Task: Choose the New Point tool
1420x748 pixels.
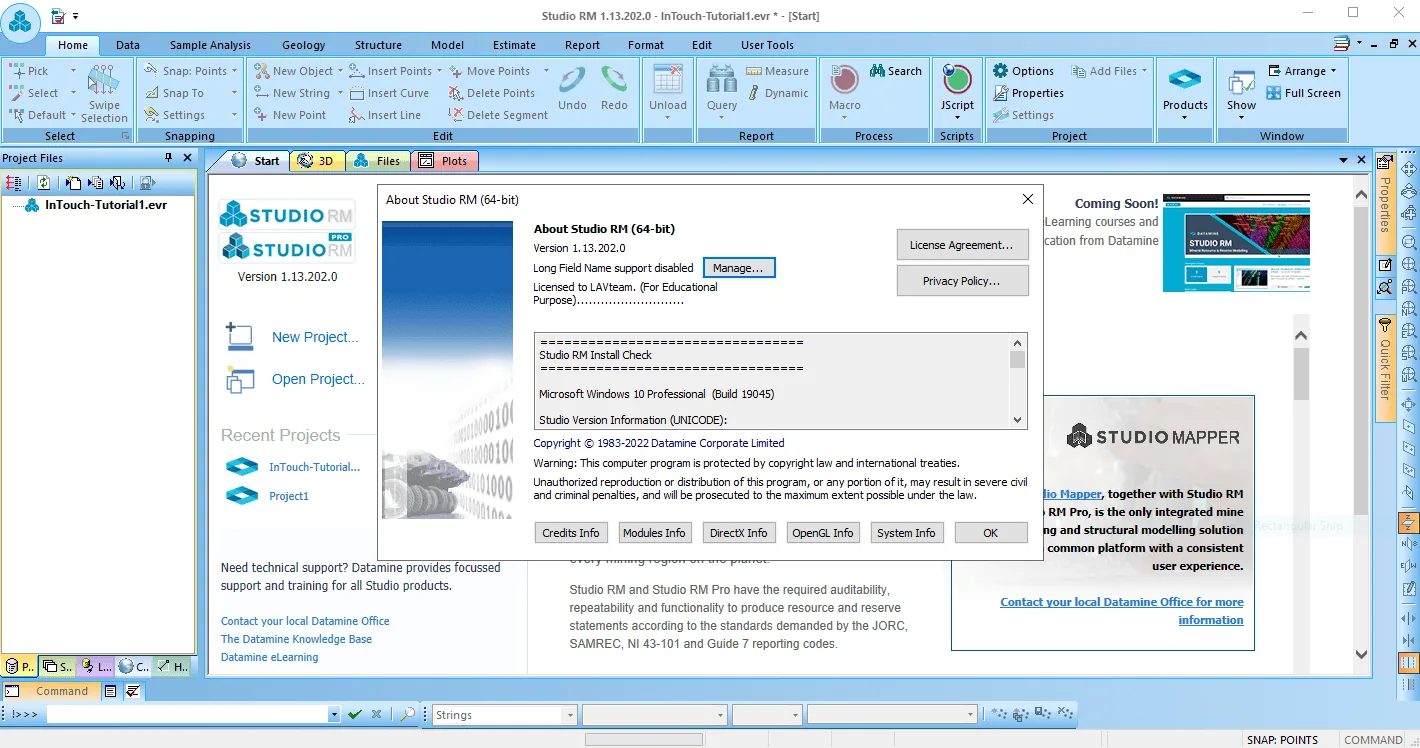Action: point(290,115)
